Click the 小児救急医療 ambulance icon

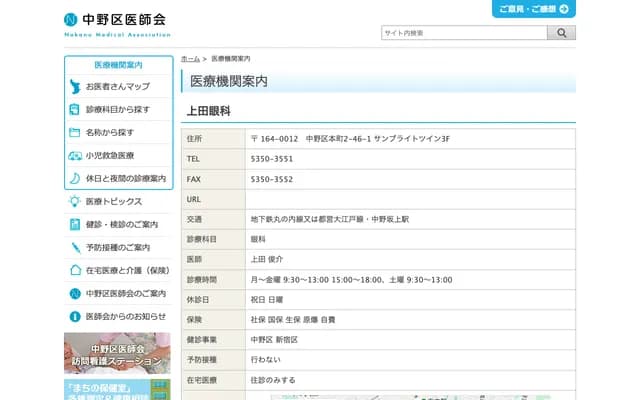(75, 155)
